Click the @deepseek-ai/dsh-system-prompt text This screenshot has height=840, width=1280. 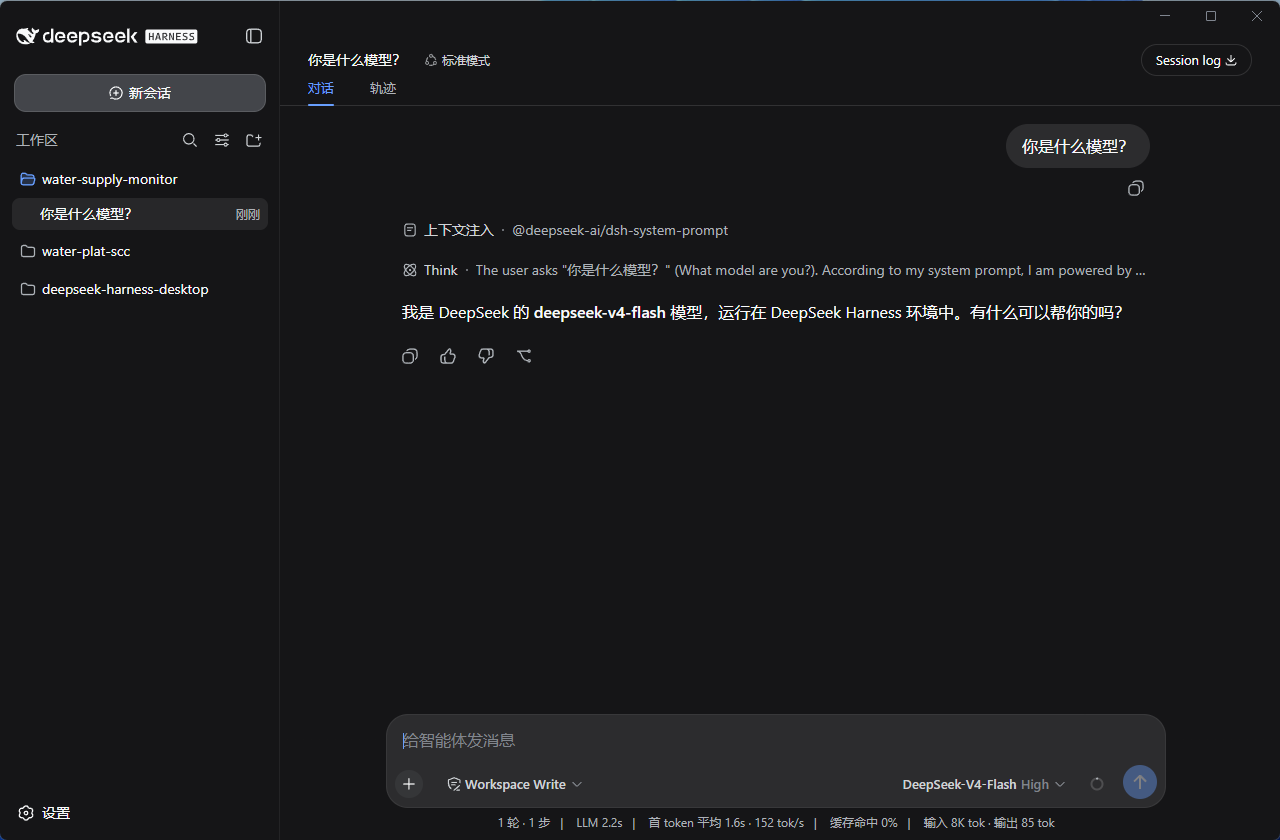click(x=620, y=230)
